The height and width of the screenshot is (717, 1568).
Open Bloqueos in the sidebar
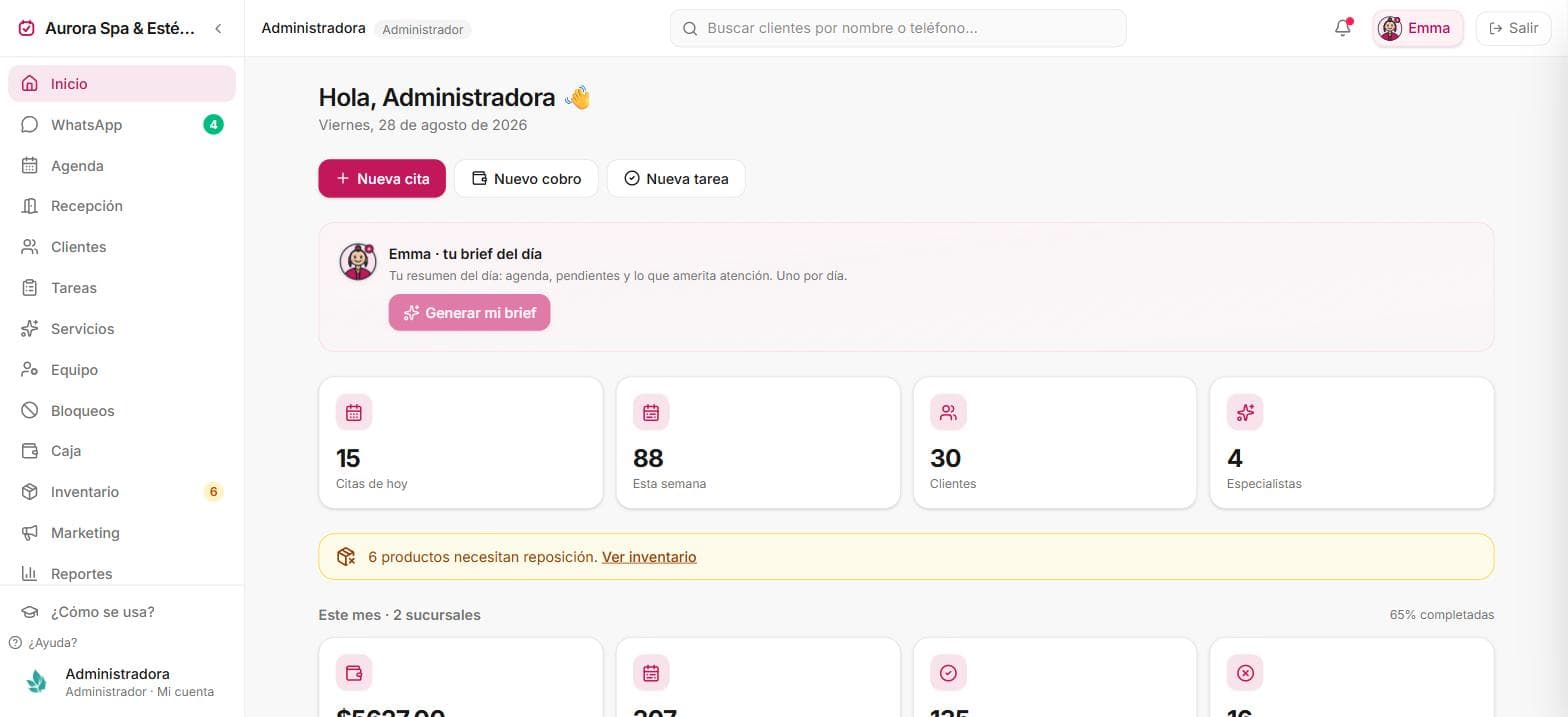(122, 411)
